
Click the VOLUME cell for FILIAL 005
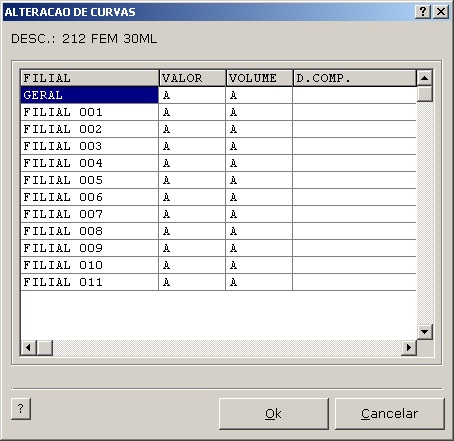click(x=259, y=180)
